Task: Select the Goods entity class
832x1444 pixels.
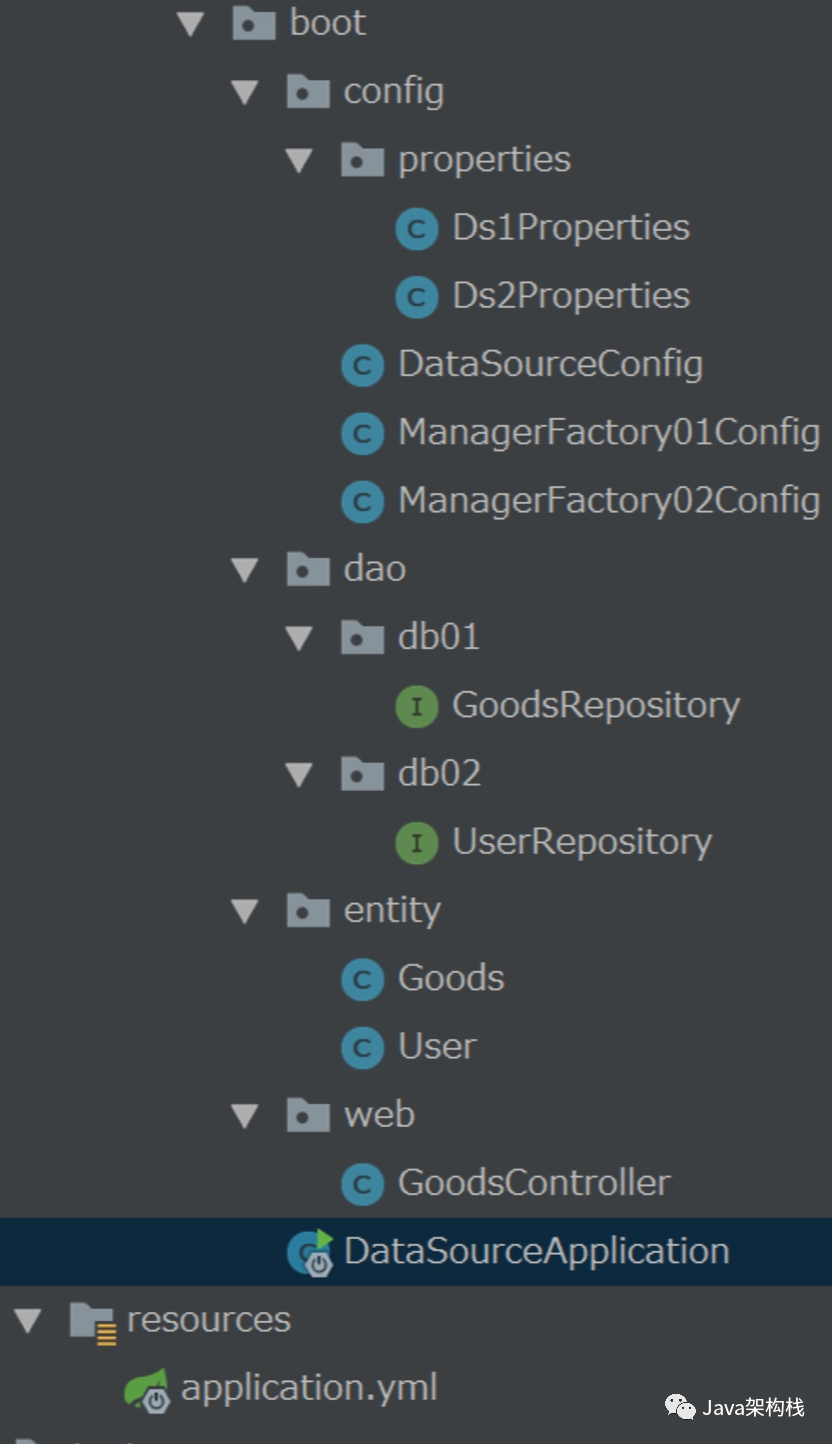Action: tap(423, 979)
